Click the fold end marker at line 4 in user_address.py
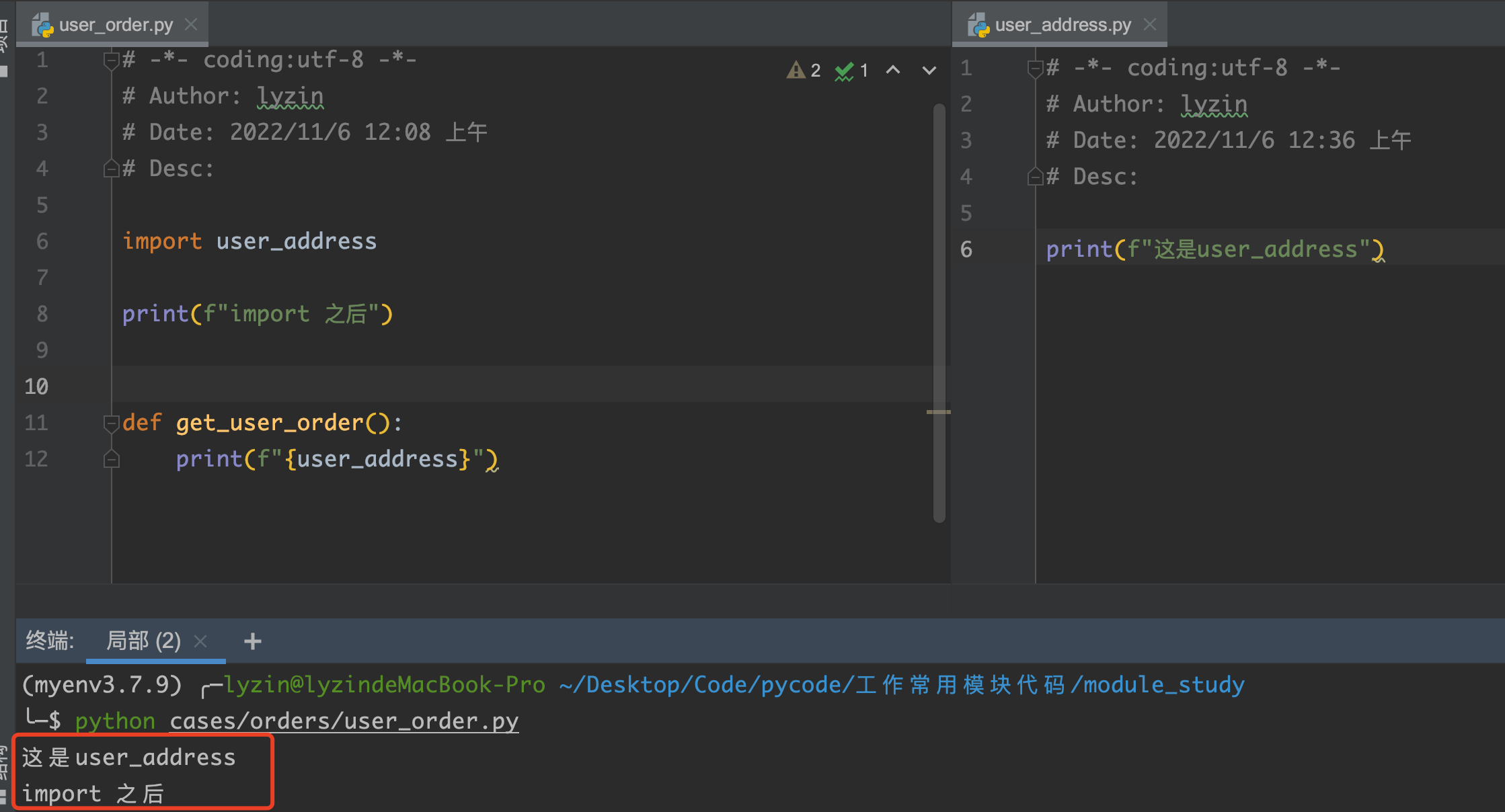Image resolution: width=1505 pixels, height=812 pixels. (1035, 176)
